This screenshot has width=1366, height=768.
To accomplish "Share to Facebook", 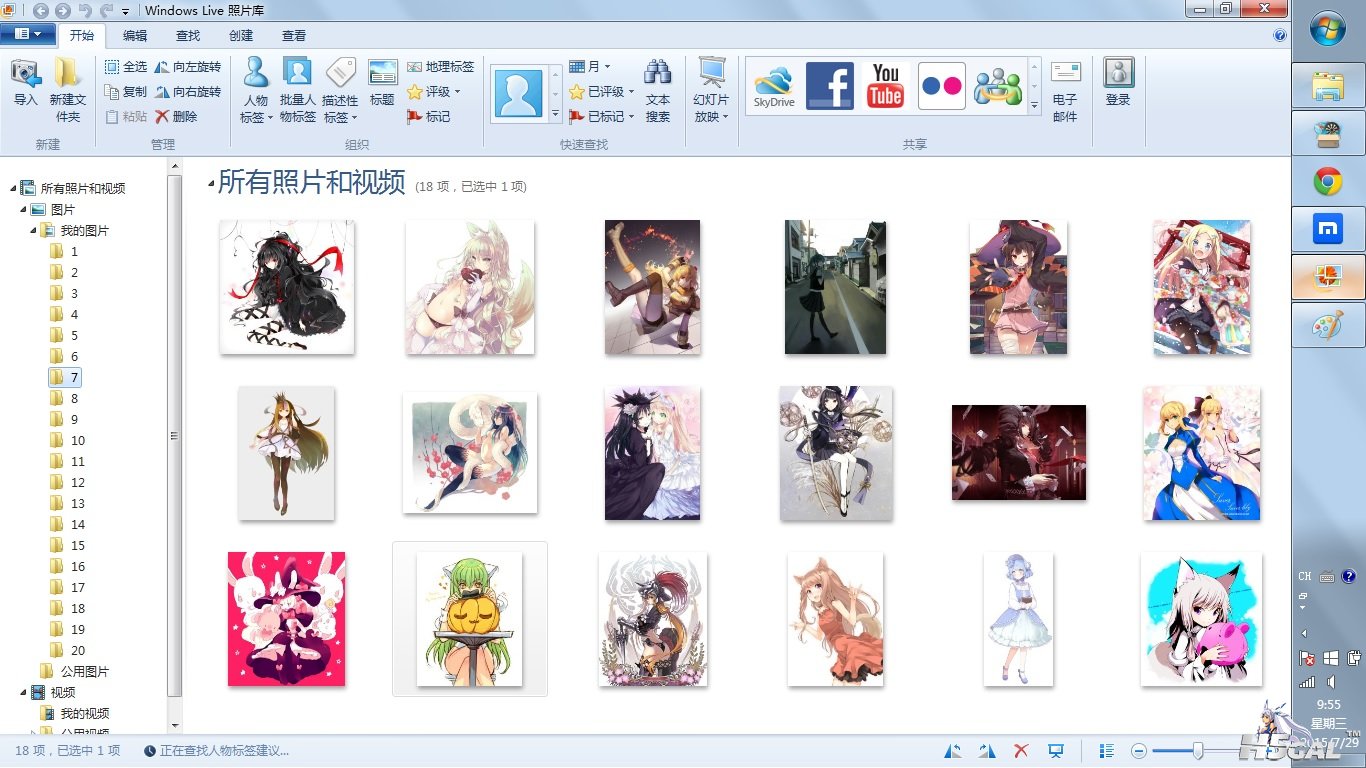I will (x=830, y=86).
